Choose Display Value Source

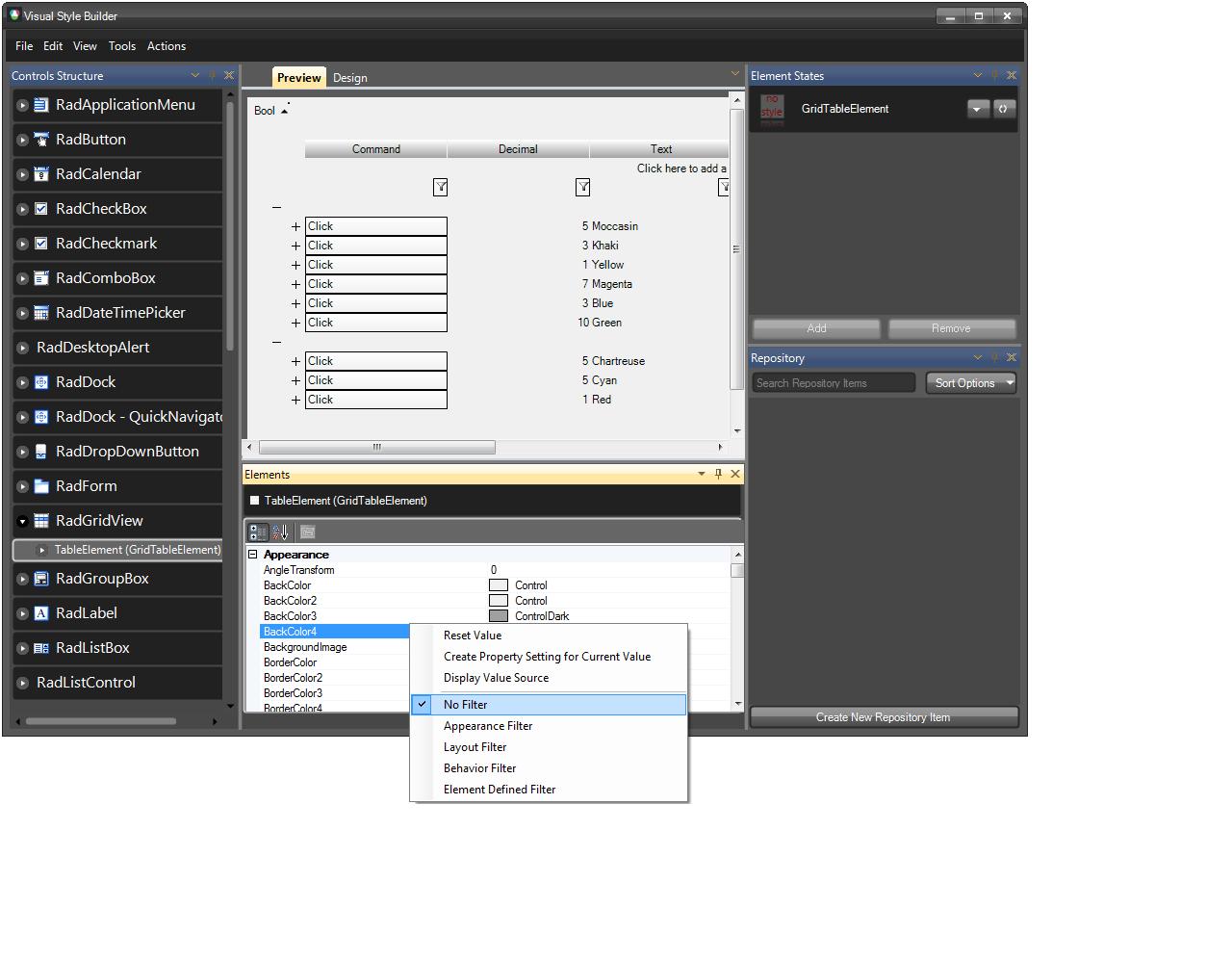coord(549,678)
